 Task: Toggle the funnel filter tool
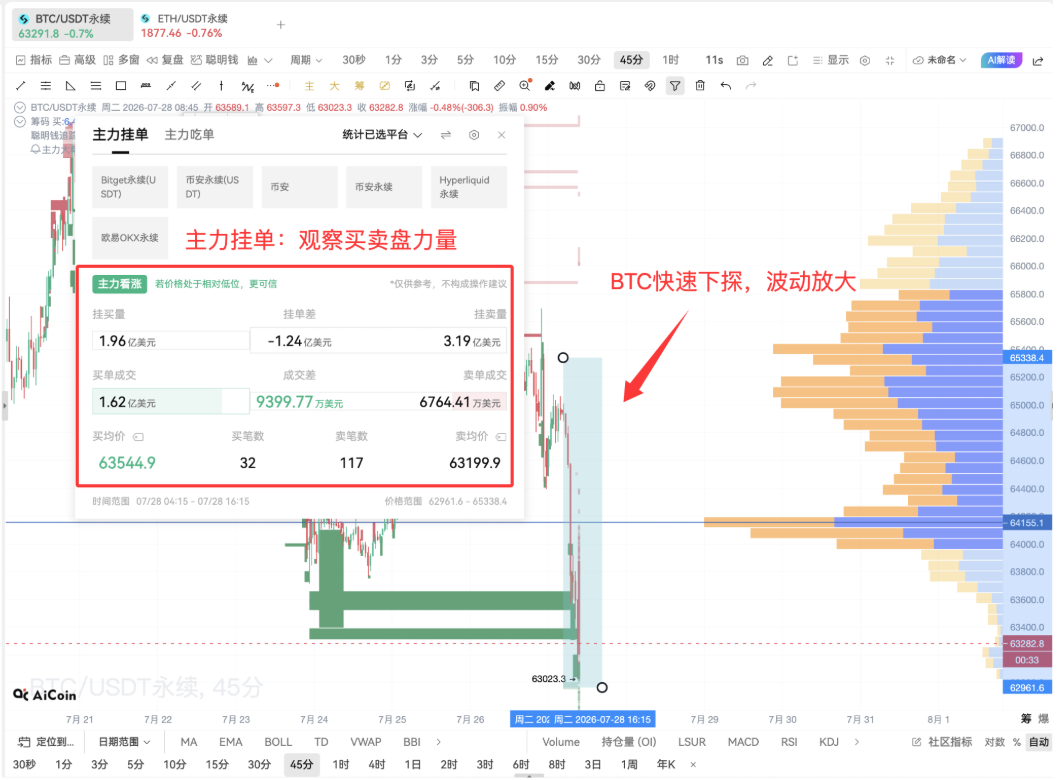tap(675, 86)
